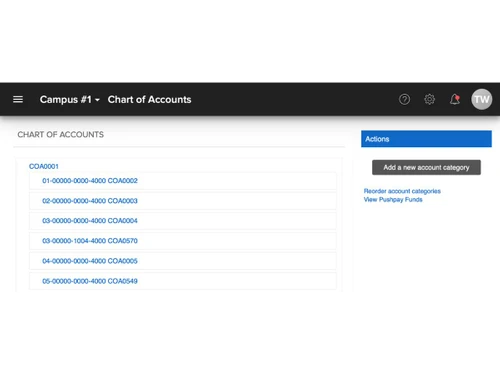Open the settings gear icon
This screenshot has width=500, height=375.
tap(429, 99)
